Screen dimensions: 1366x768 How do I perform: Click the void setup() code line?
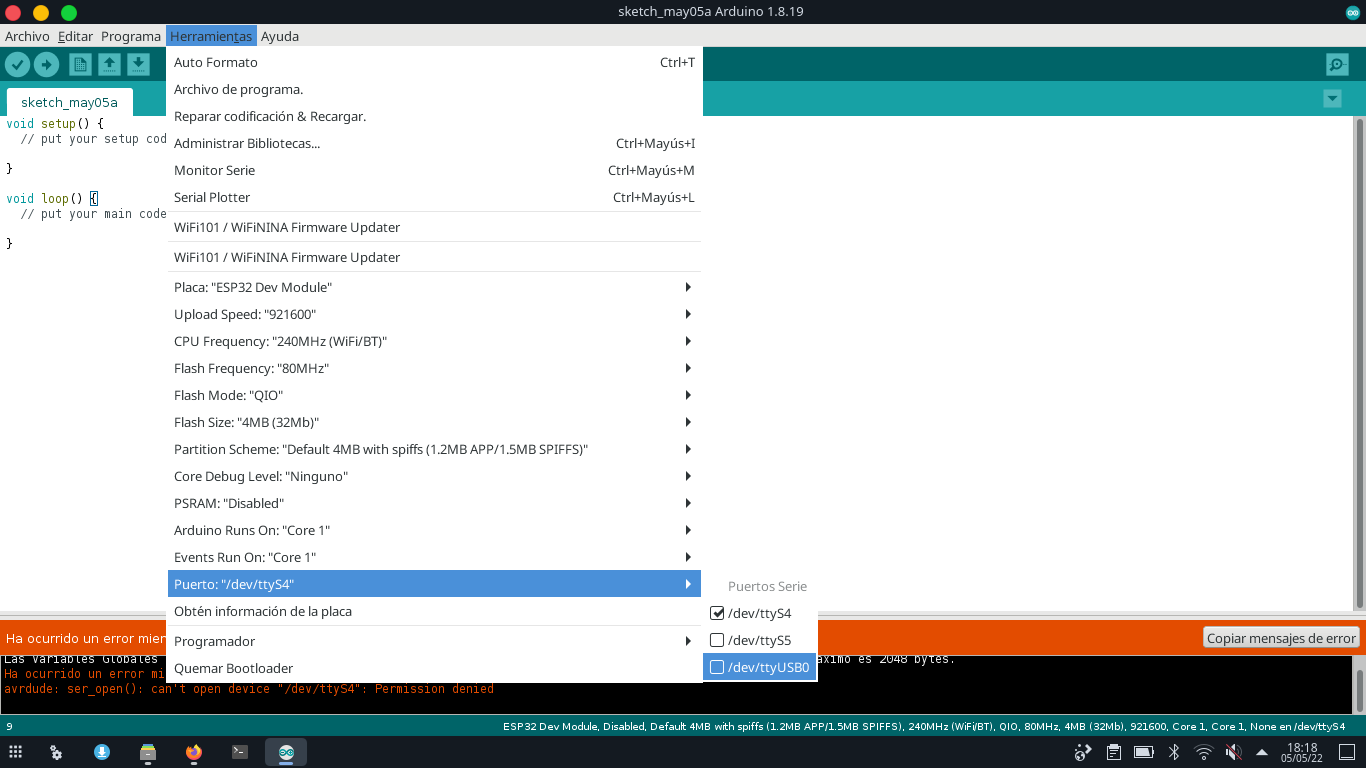click(55, 124)
